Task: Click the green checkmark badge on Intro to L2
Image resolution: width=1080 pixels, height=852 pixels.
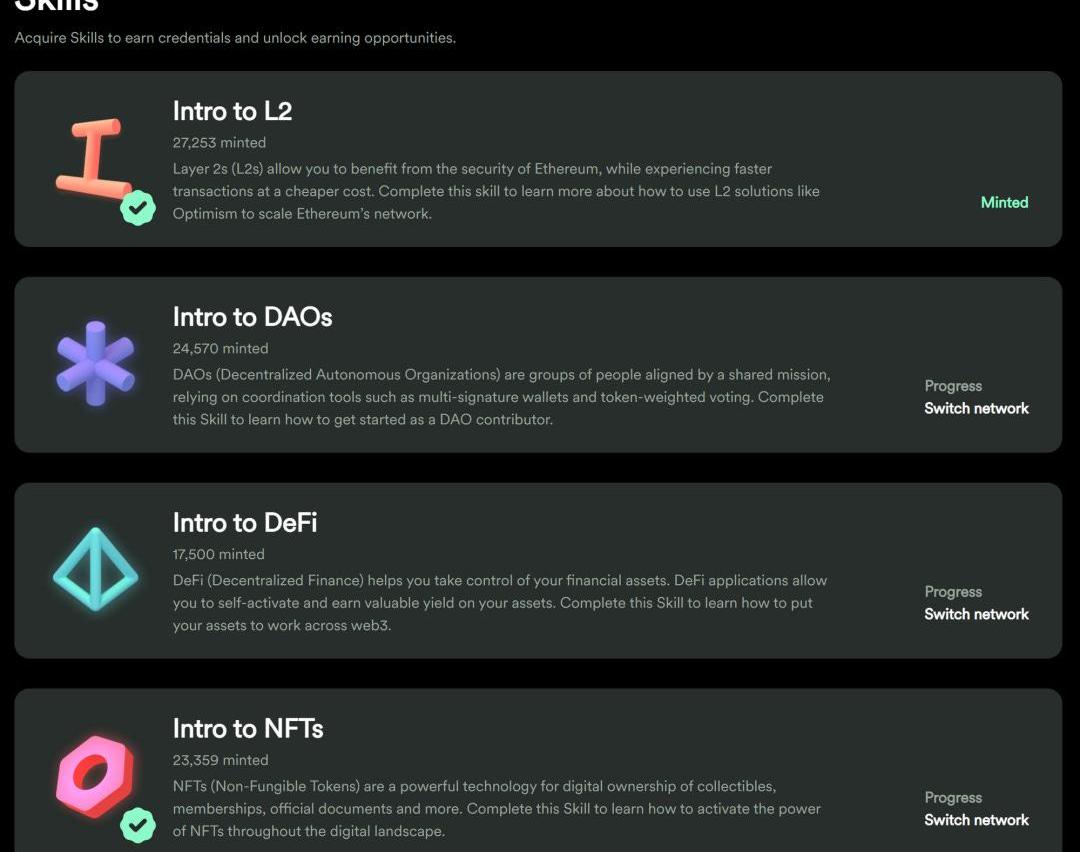Action: click(x=138, y=208)
